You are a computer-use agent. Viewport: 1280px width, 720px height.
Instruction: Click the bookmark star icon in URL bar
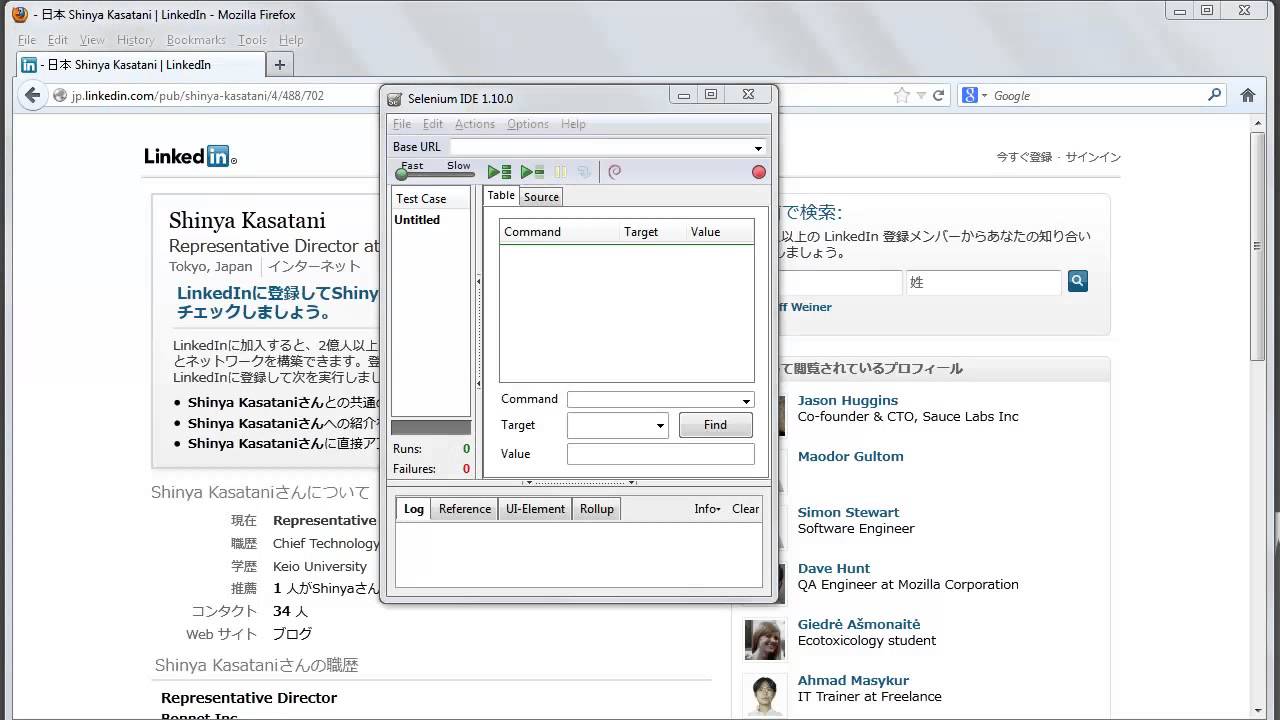(x=901, y=95)
